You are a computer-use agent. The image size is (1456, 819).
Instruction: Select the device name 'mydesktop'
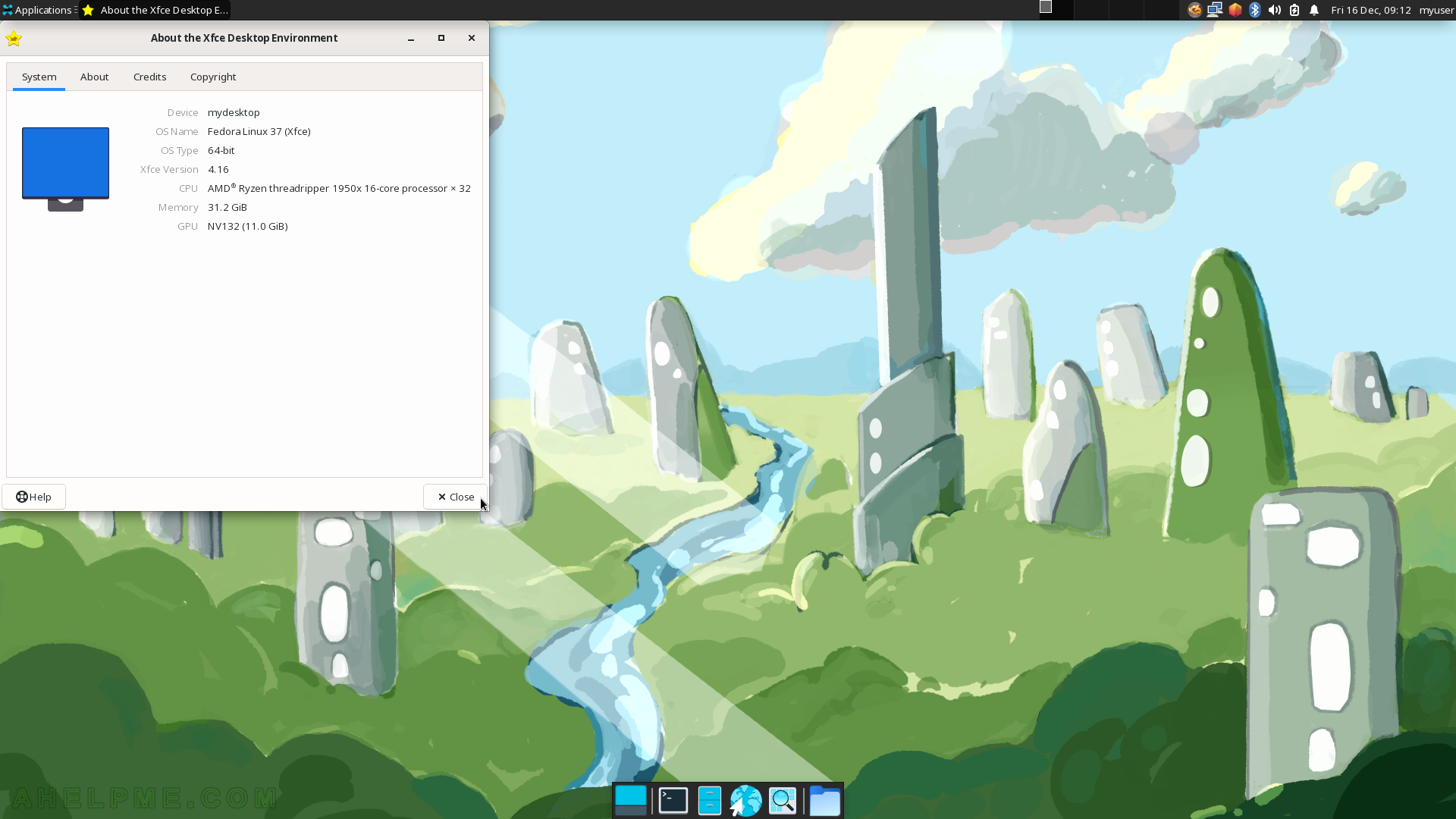[234, 112]
